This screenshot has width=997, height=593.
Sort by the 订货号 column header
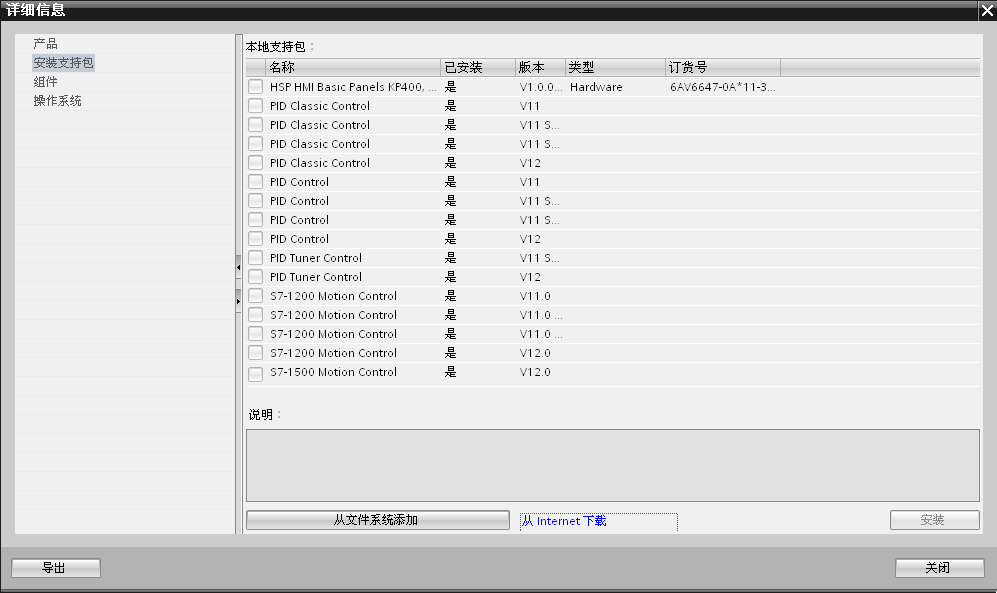723,67
